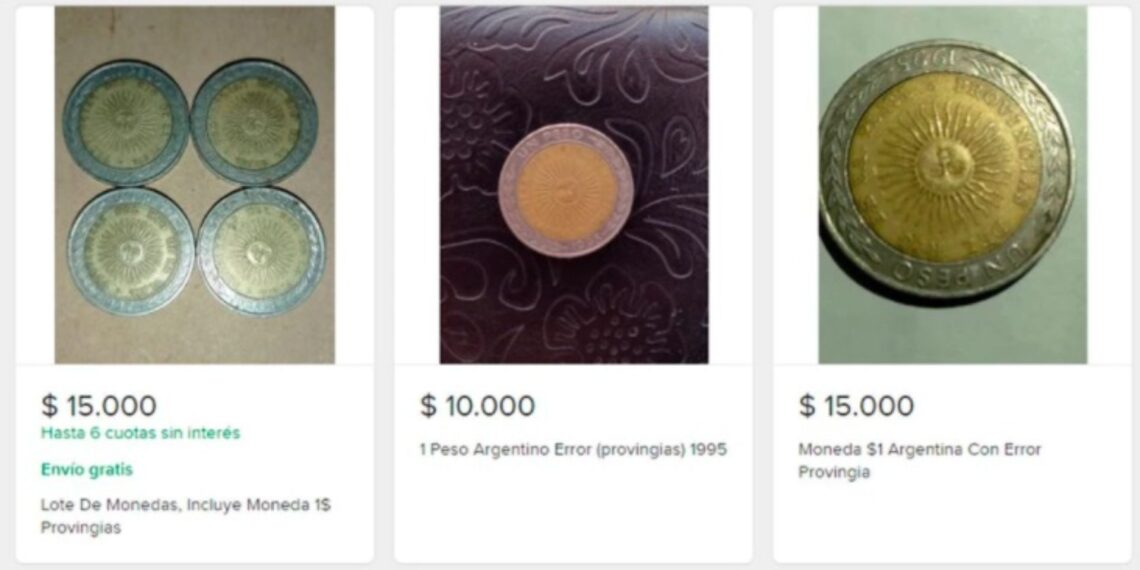Screen dimensions: 1140x570
Task: Click the bottom-right coin in the lot photo
Action: coord(261,251)
